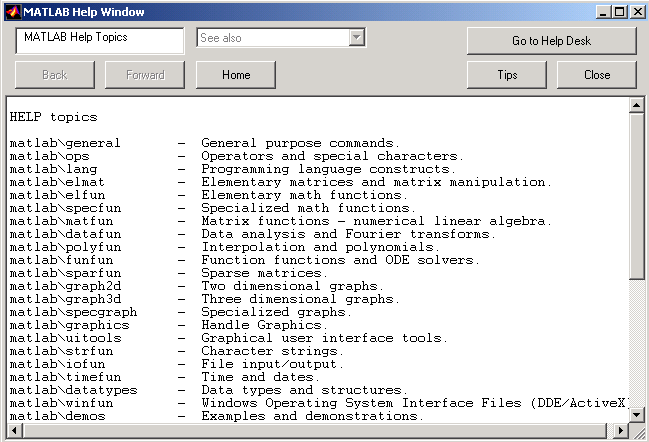649x442 pixels.
Task: Click 'Operators and special characters.' description
Action: tap(332, 156)
